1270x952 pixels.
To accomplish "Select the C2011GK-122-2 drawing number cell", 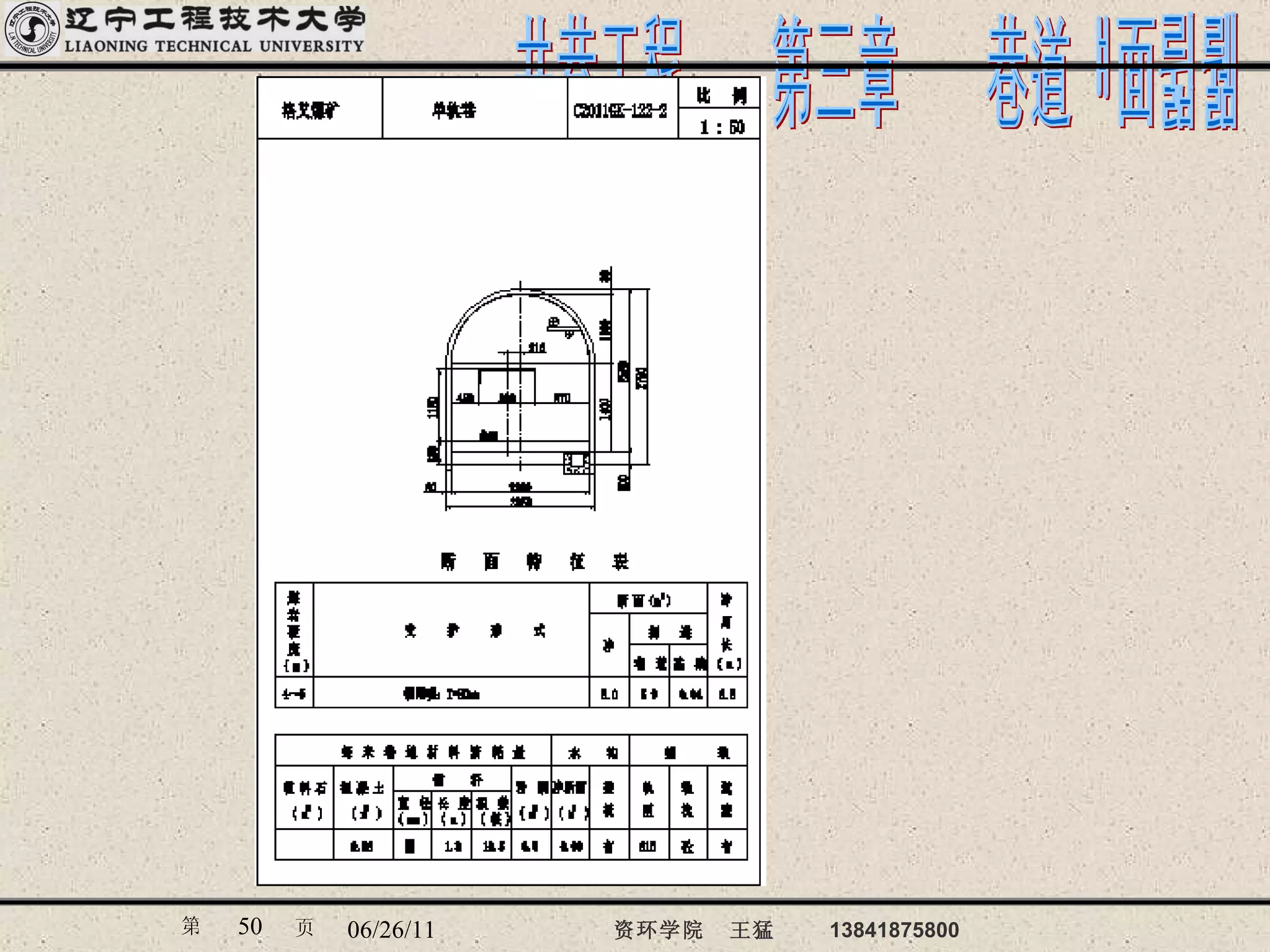I will [621, 111].
